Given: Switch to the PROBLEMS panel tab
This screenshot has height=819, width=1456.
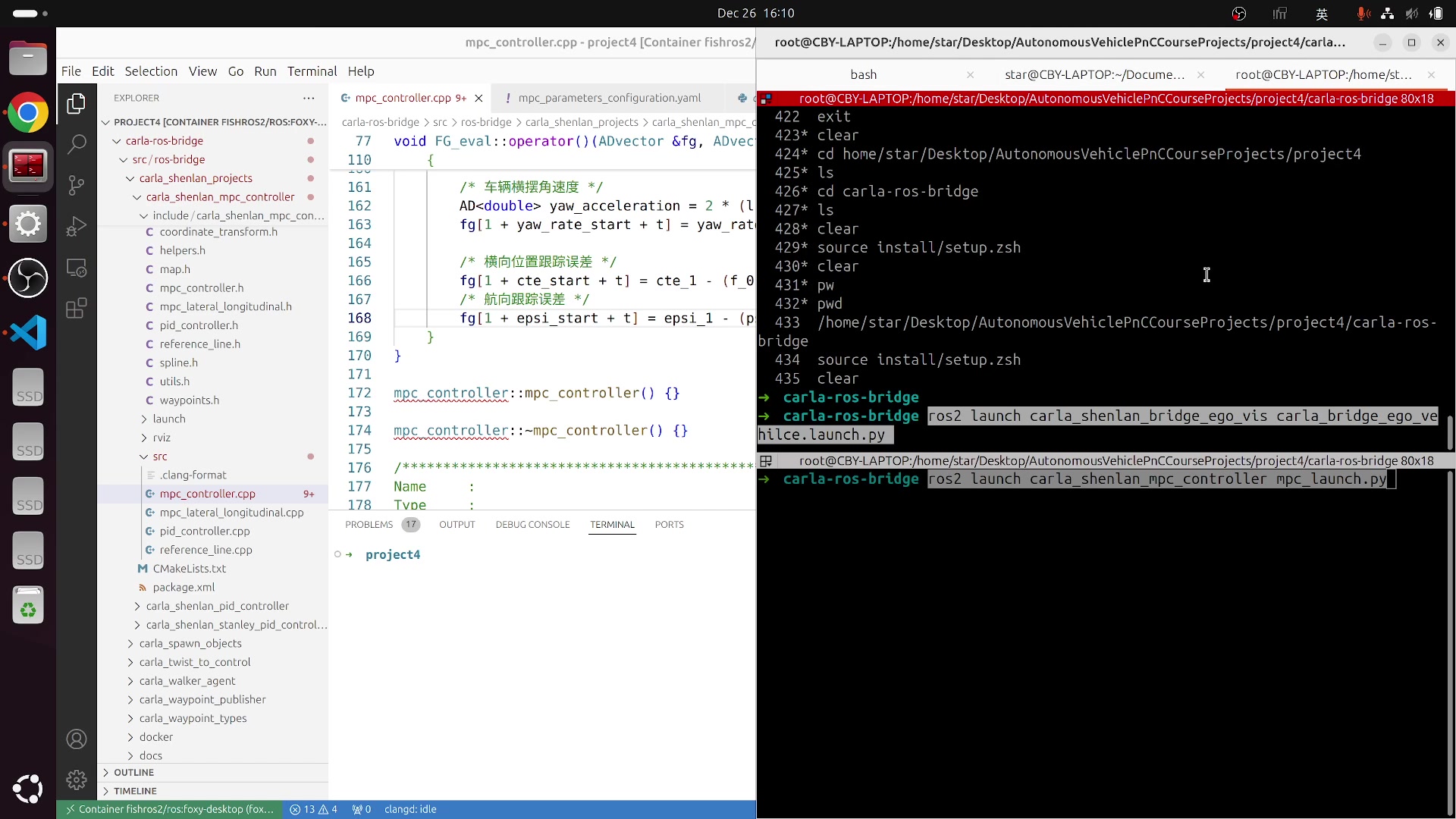Looking at the screenshot, I should coord(369,525).
